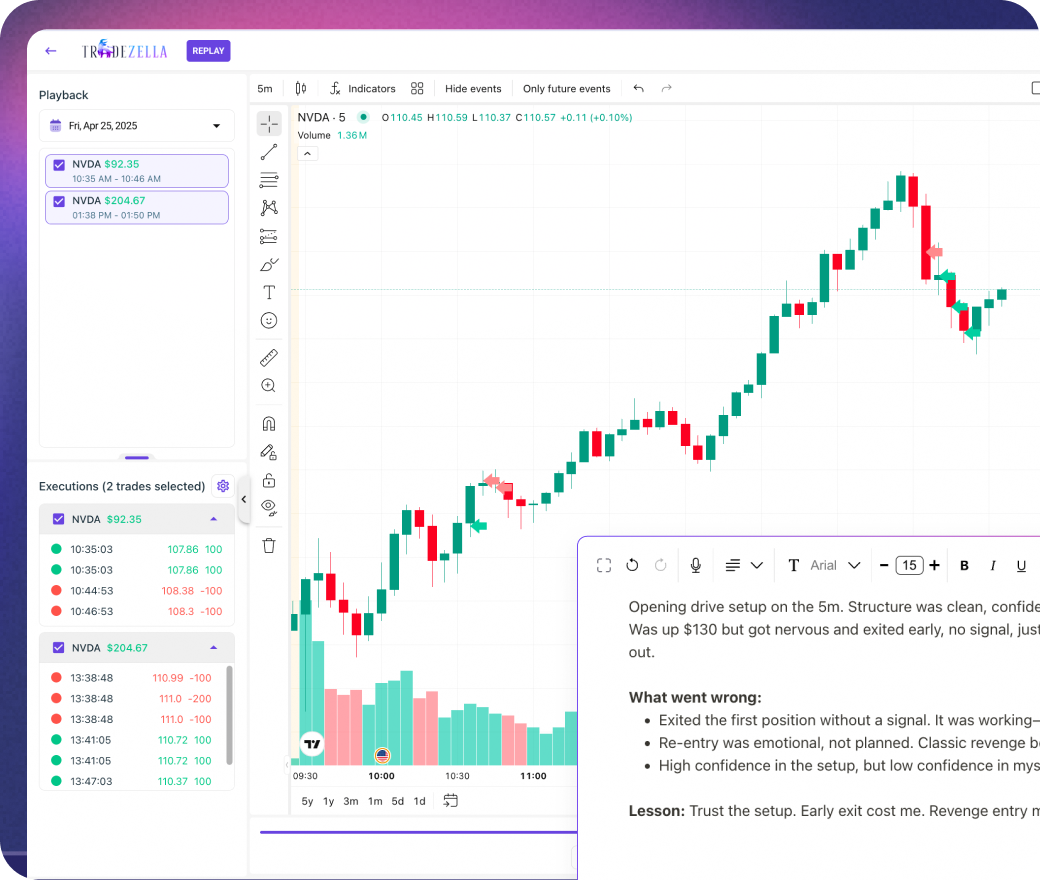
Task: Open the Arial font family dropdown
Action: coord(836,565)
